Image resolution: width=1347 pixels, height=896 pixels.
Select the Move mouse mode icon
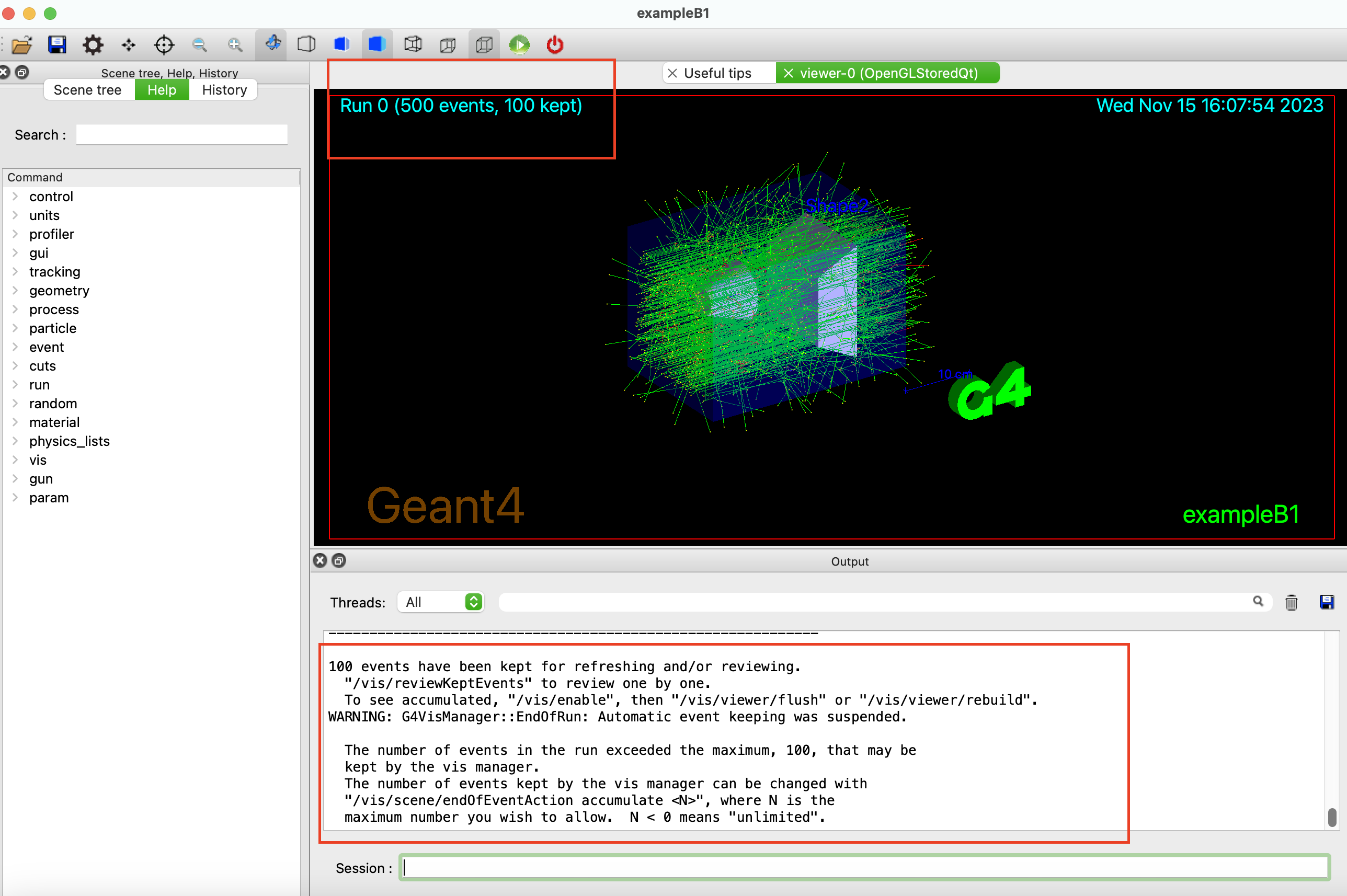(x=129, y=44)
